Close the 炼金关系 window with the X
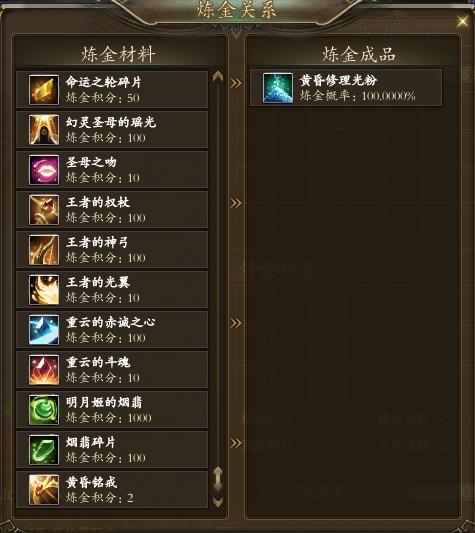The width and height of the screenshot is (475, 533). [x=462, y=22]
